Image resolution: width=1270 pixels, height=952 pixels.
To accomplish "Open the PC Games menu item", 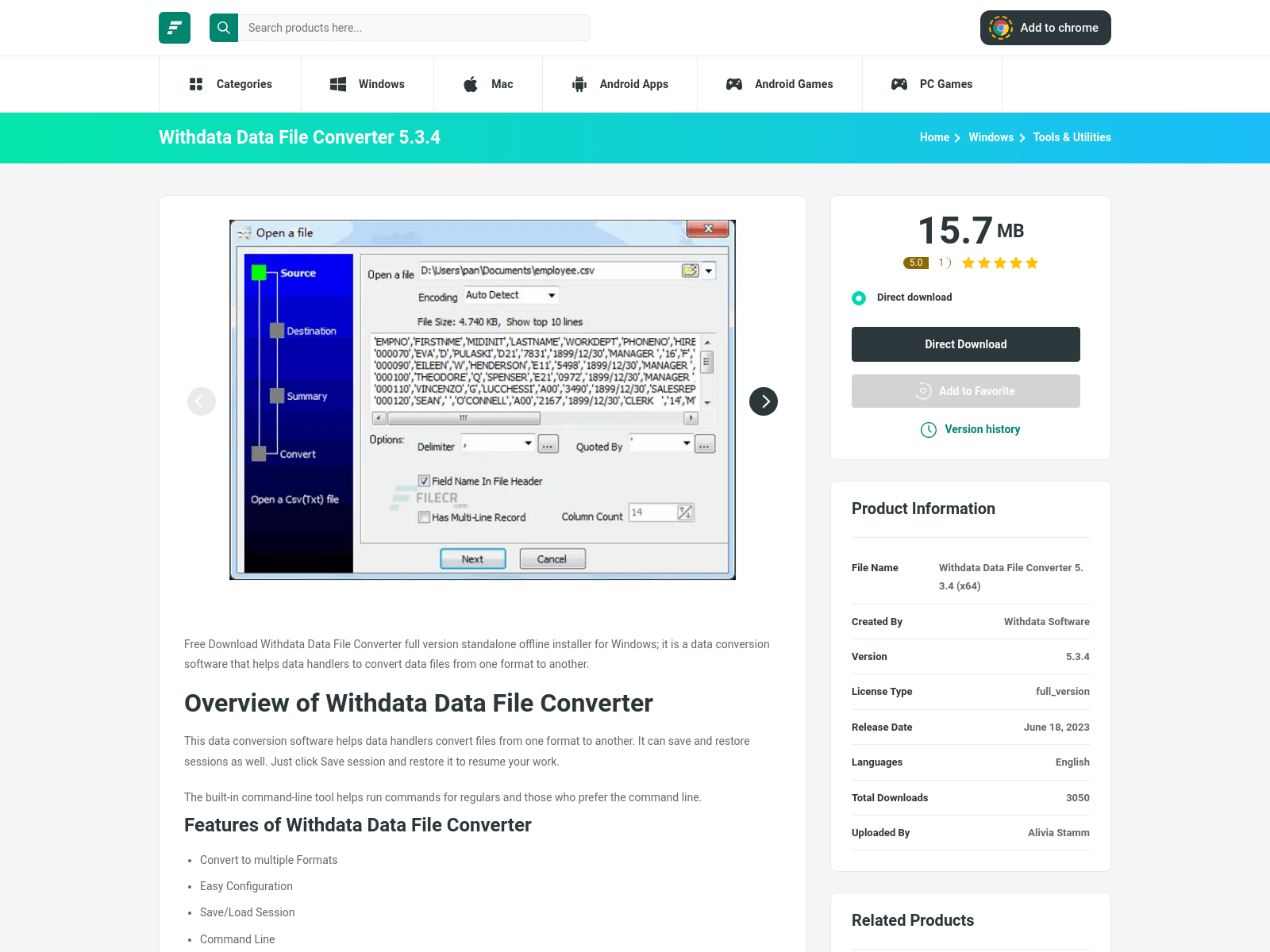I will point(932,84).
